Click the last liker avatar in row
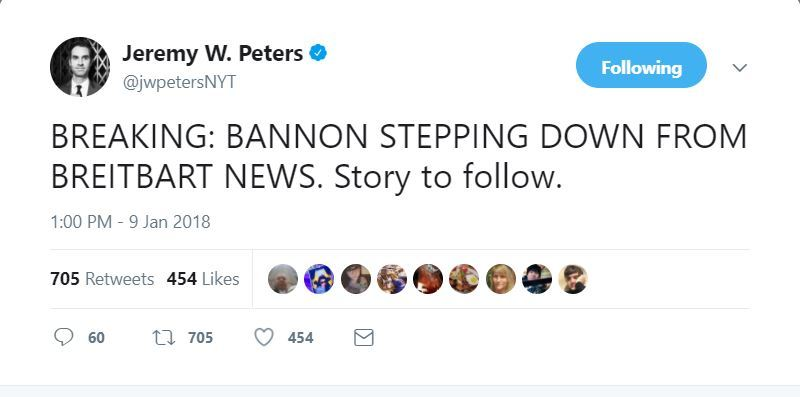This screenshot has width=800, height=397. tap(573, 279)
